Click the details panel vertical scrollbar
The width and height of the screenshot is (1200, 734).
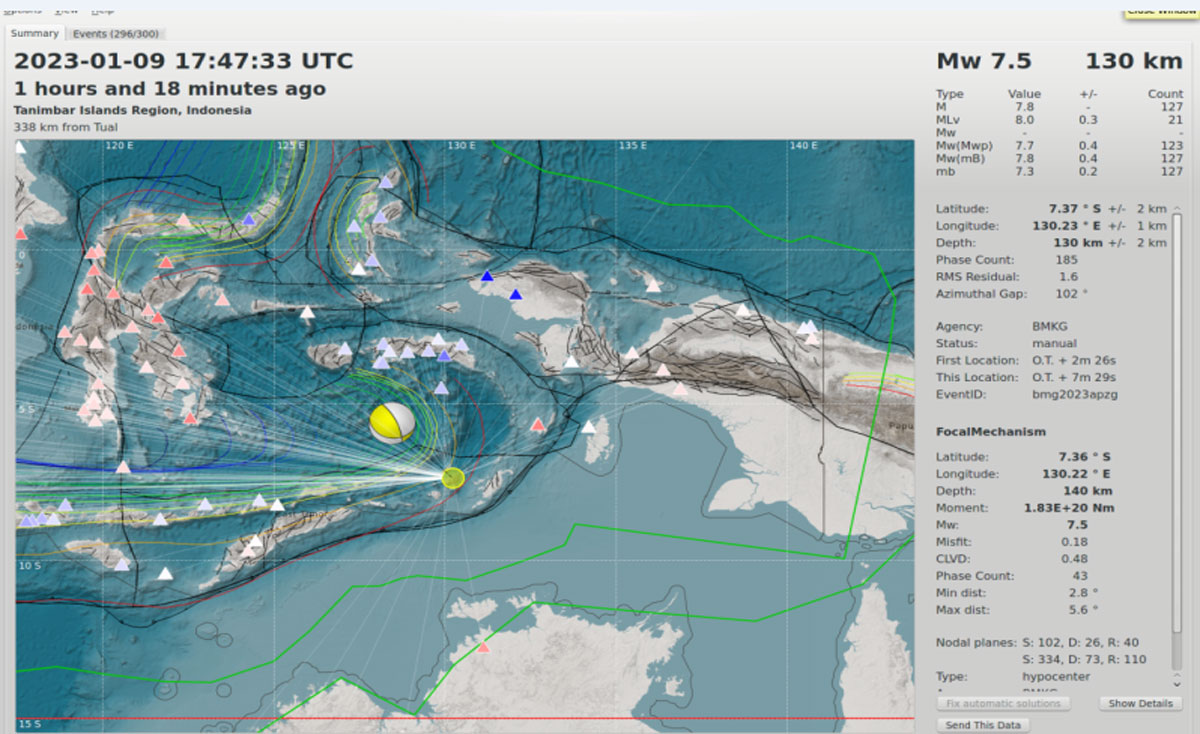click(x=1176, y=400)
